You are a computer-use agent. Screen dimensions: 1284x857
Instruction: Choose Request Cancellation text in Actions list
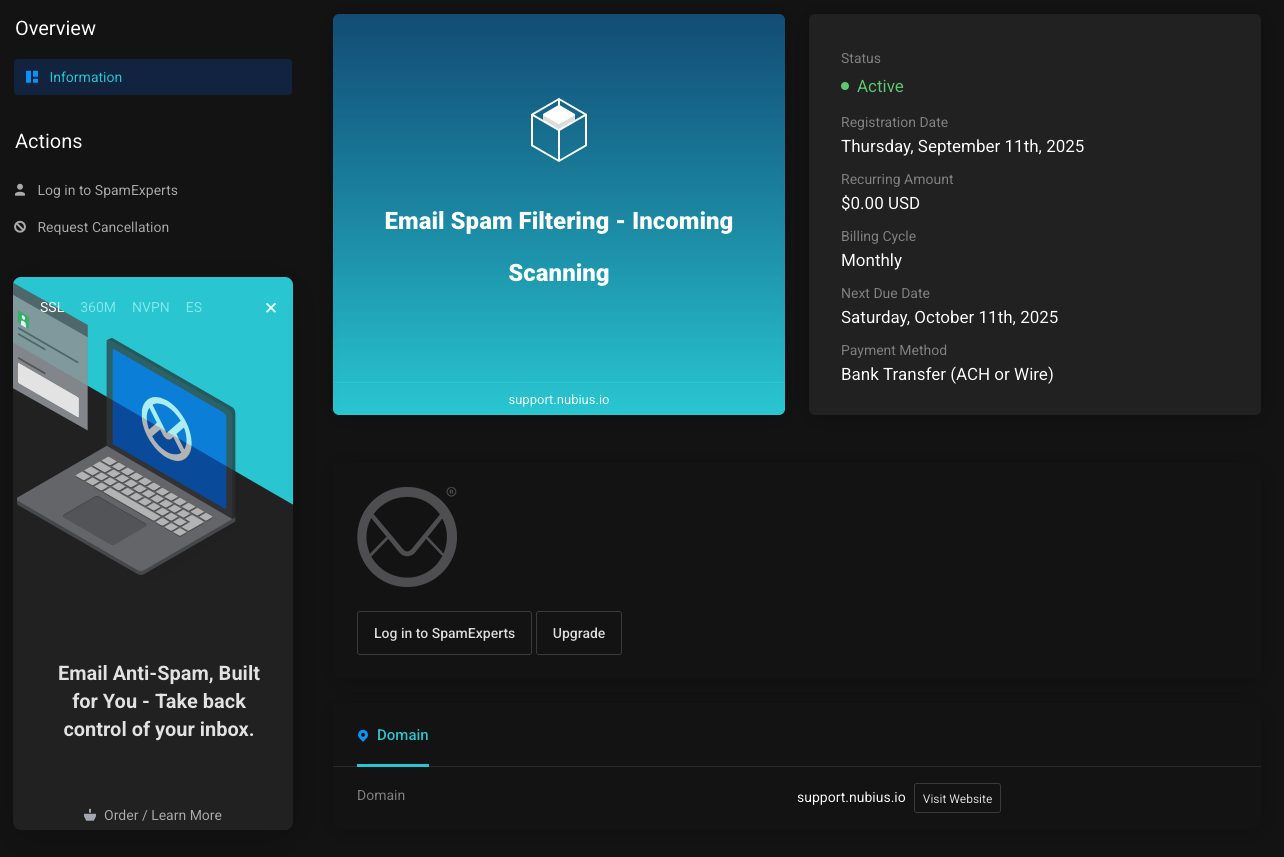point(103,227)
